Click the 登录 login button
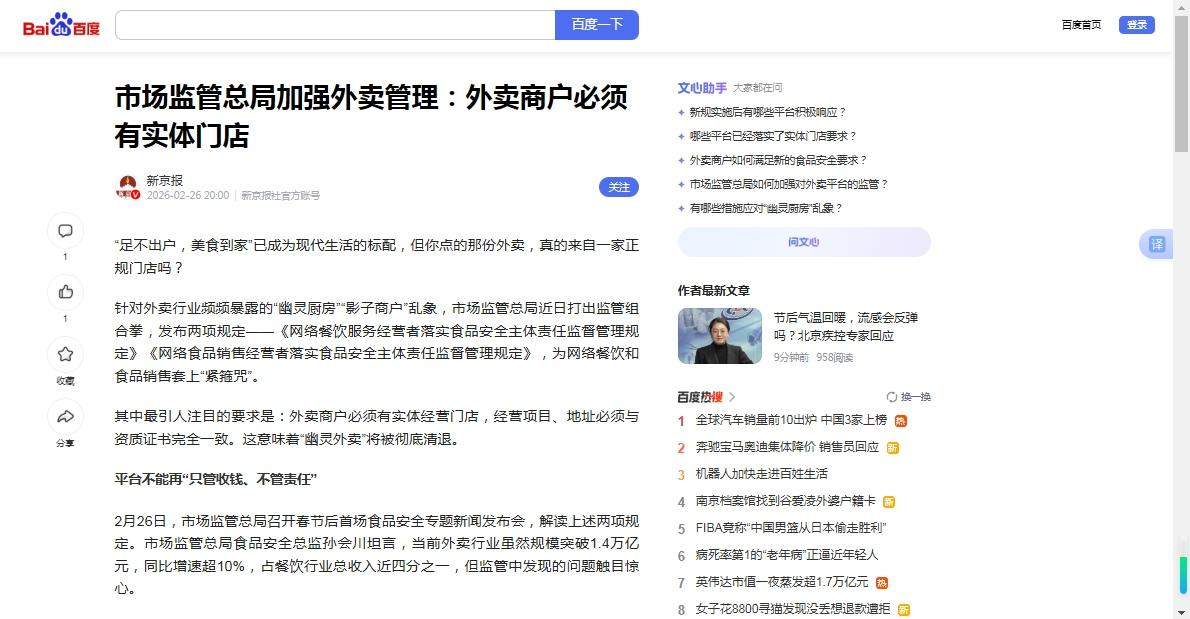Viewport: 1190px width, 619px height. click(1136, 24)
